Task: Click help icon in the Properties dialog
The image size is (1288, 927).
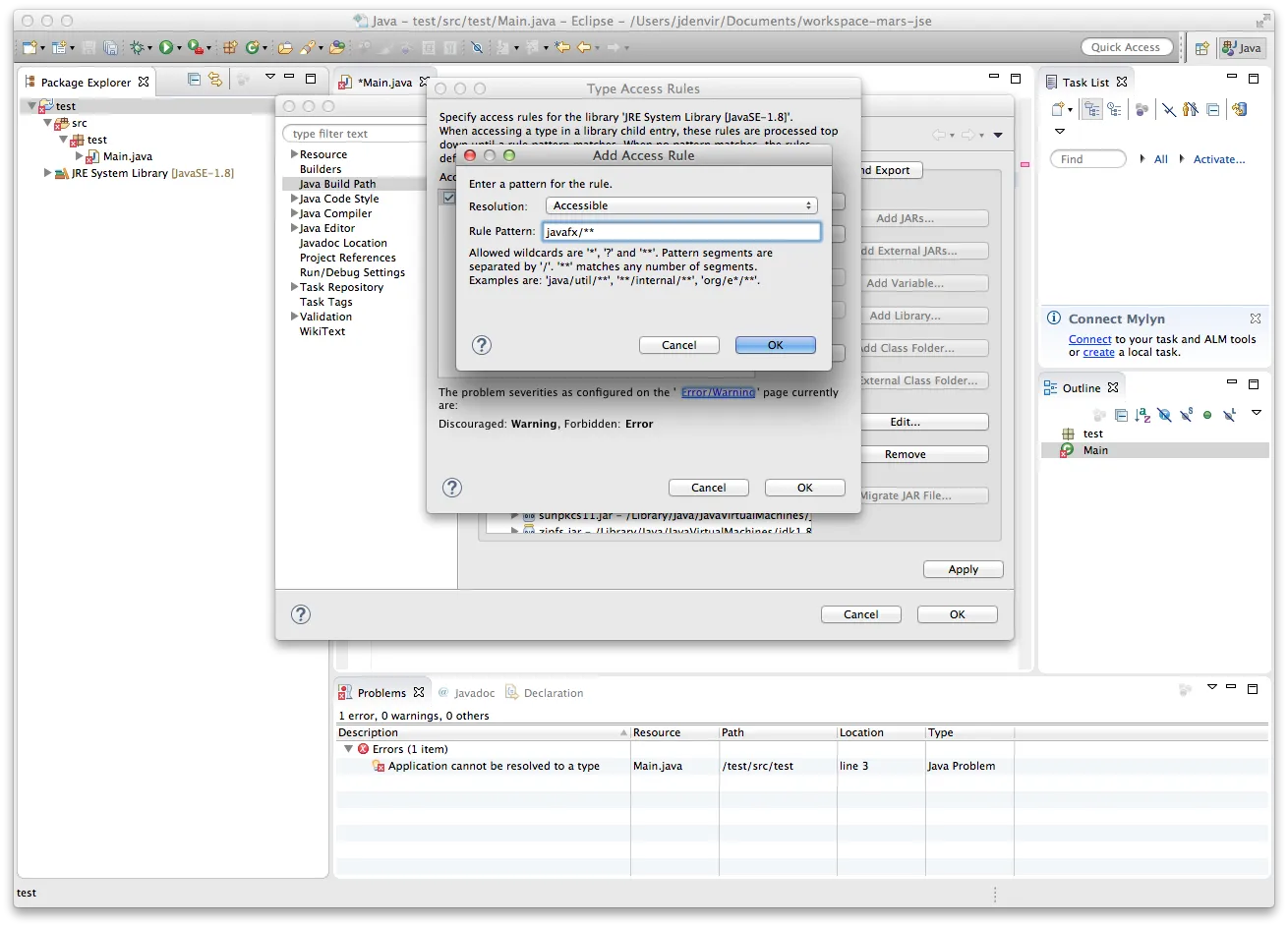Action: [x=301, y=614]
